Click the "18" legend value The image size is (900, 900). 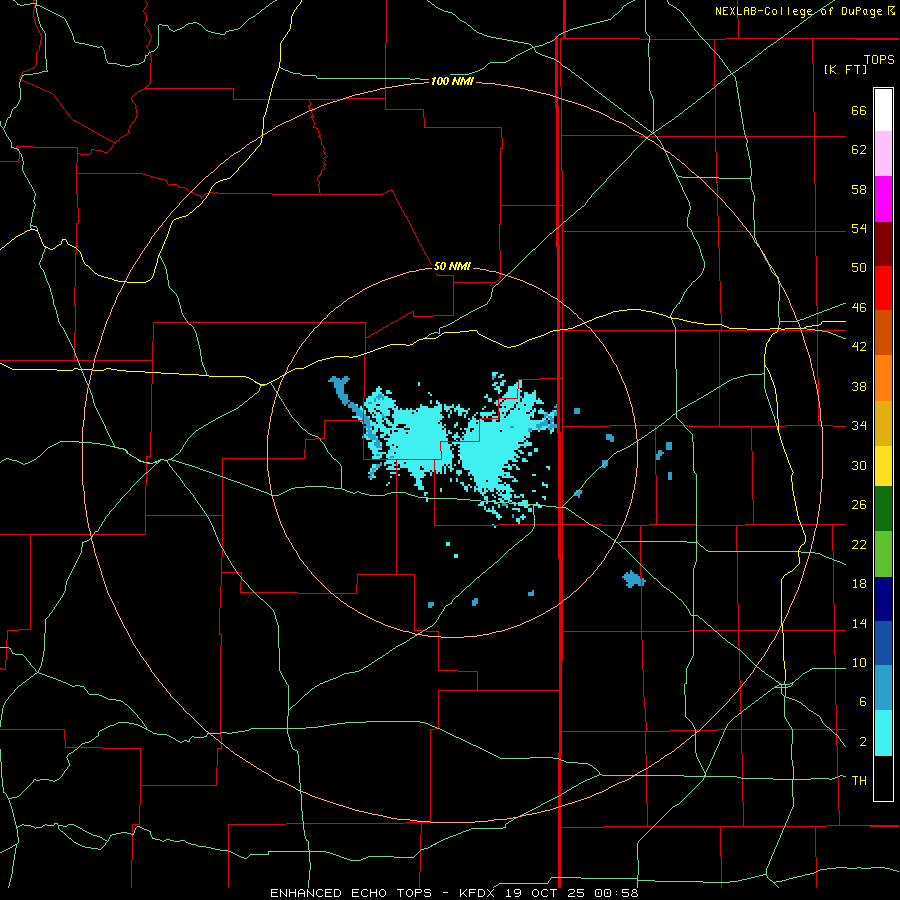point(859,584)
